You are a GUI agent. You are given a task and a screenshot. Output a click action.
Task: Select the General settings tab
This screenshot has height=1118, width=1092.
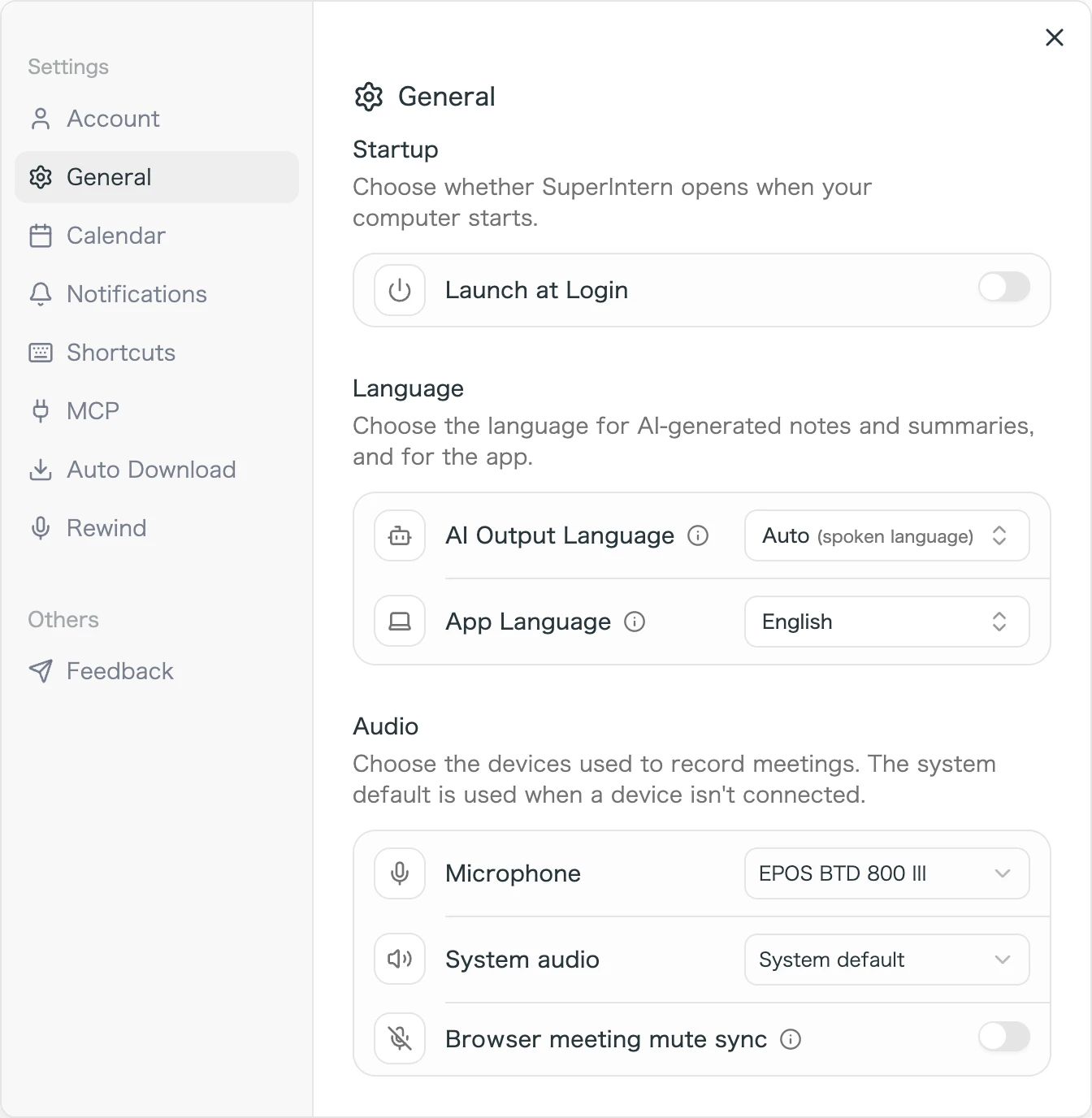point(157,177)
